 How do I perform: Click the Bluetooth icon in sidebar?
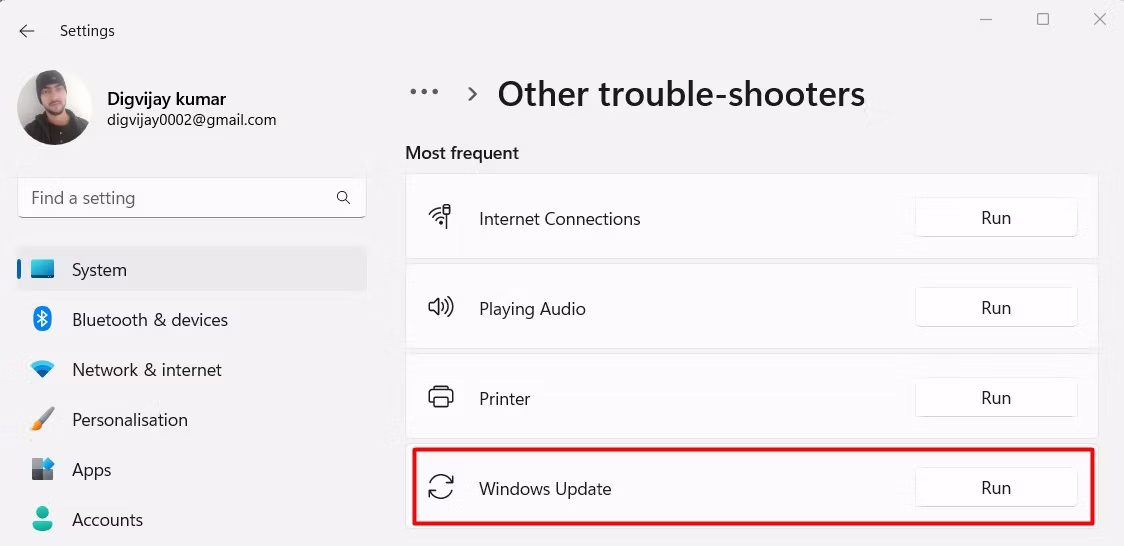42,320
